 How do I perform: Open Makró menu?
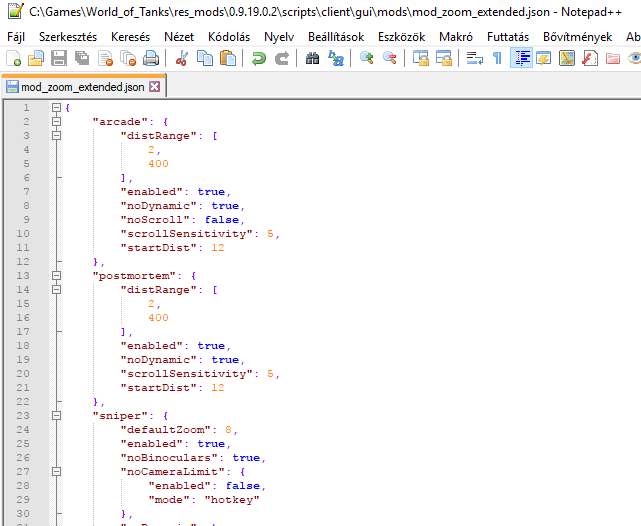pos(456,37)
